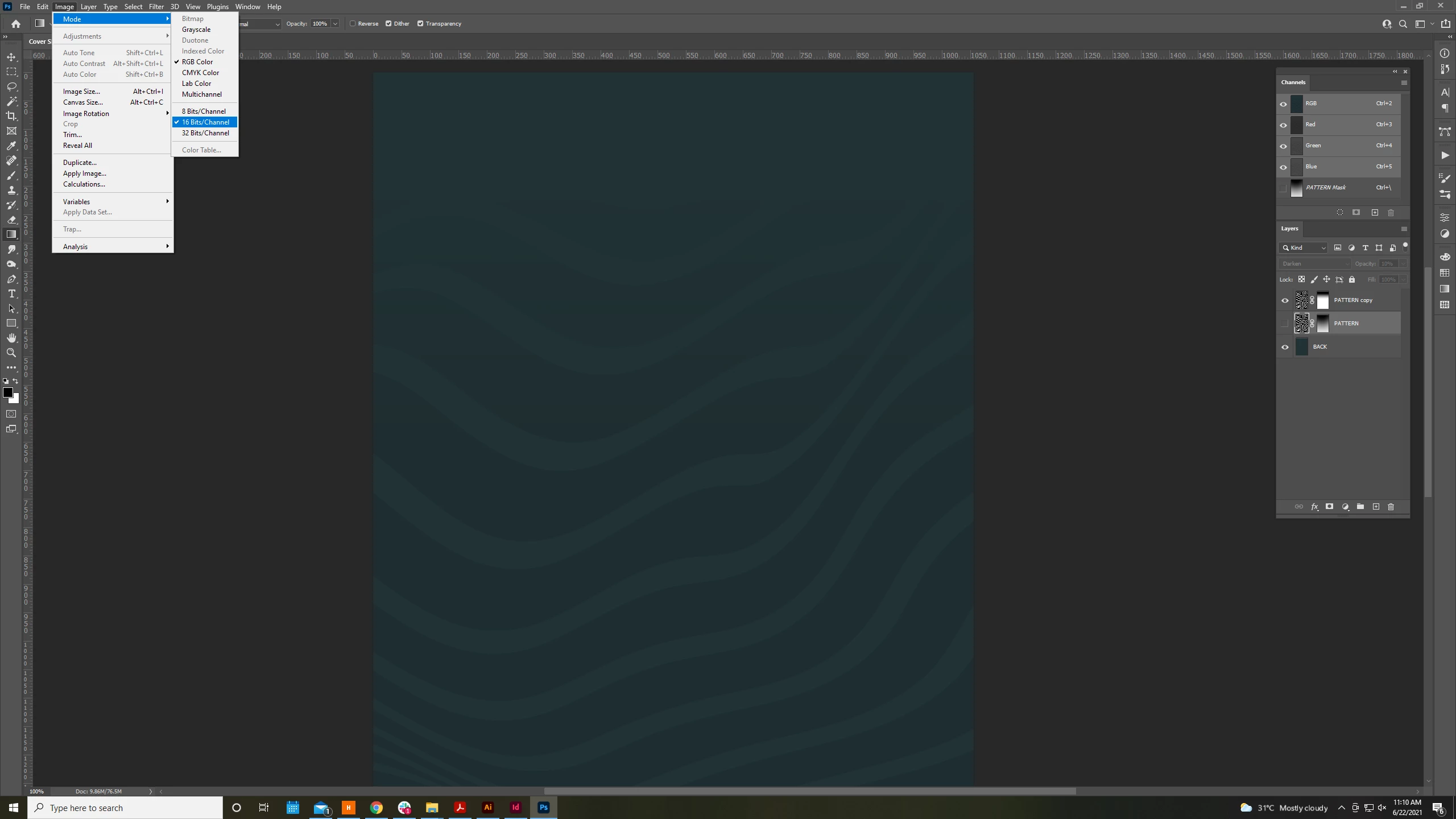Open Illustrator from the taskbar
This screenshot has height=819, width=1456.
pos(487,808)
